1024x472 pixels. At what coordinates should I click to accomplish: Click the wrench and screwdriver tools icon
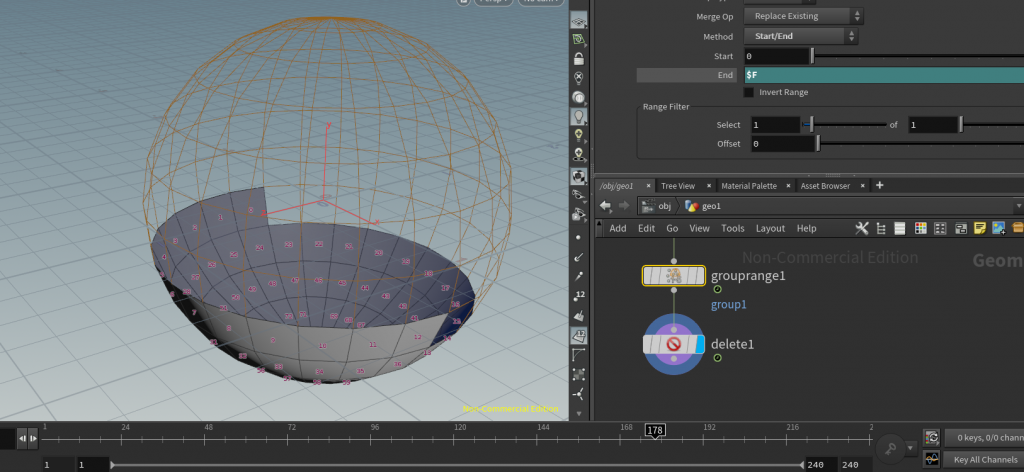click(x=862, y=228)
